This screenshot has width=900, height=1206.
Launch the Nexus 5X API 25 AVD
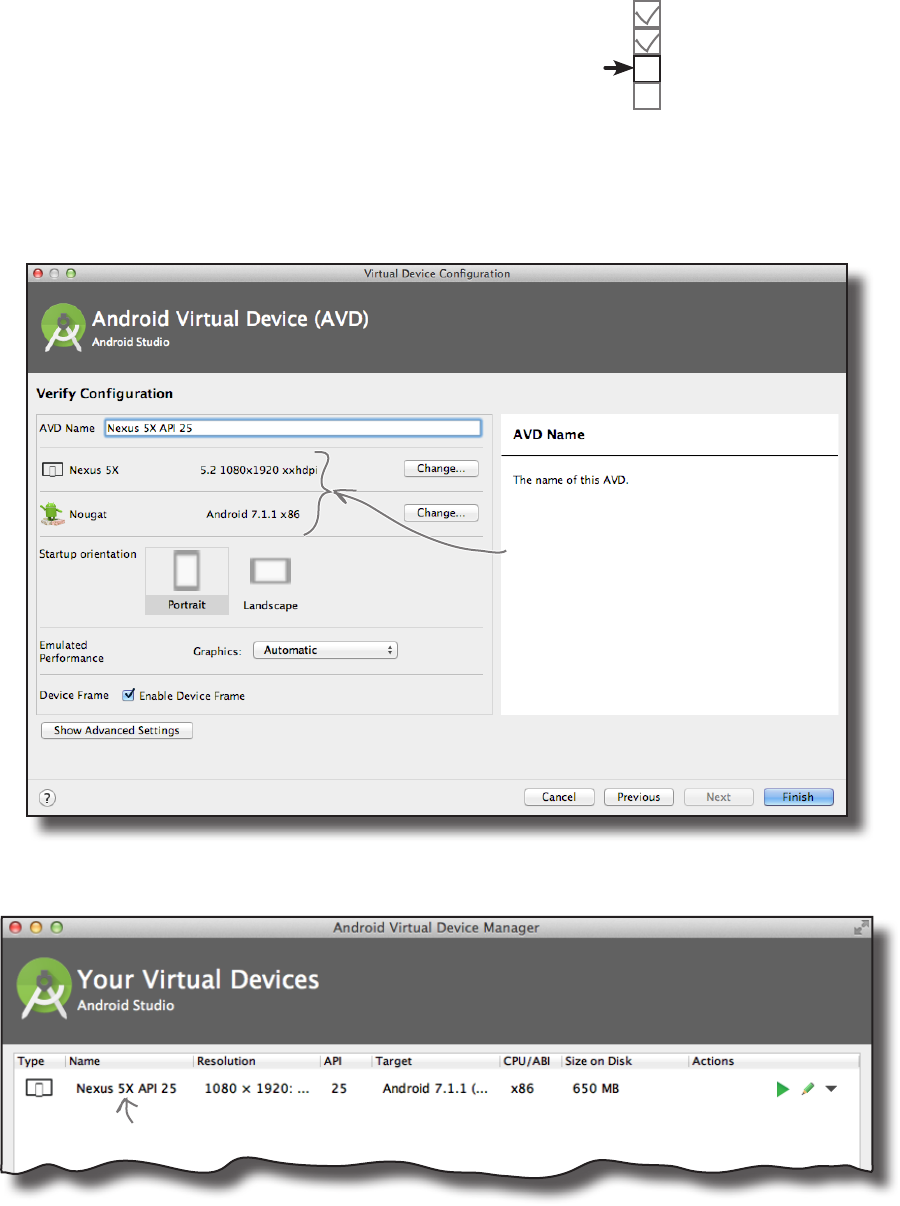click(x=783, y=1088)
